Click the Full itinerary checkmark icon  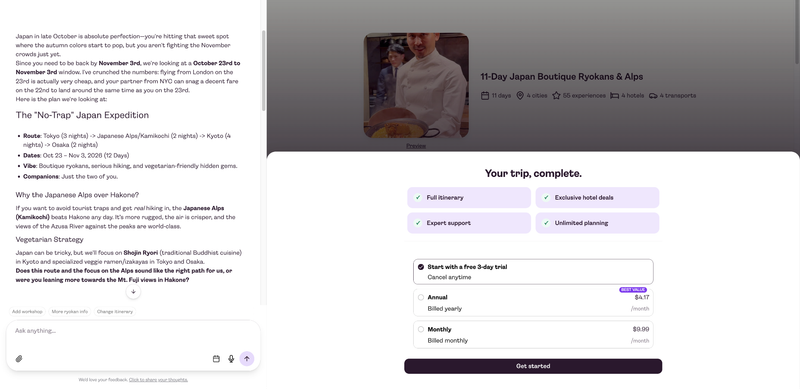(418, 198)
